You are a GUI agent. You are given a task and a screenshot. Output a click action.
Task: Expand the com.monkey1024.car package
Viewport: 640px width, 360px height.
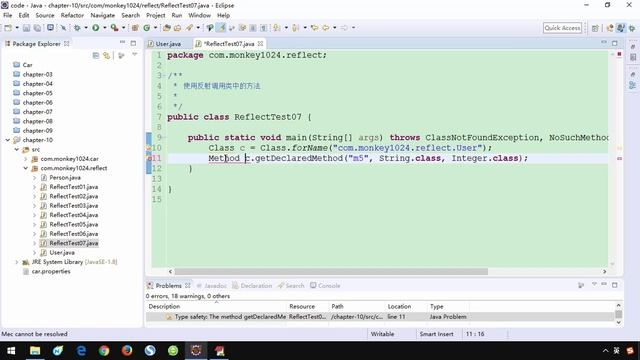click(x=26, y=159)
